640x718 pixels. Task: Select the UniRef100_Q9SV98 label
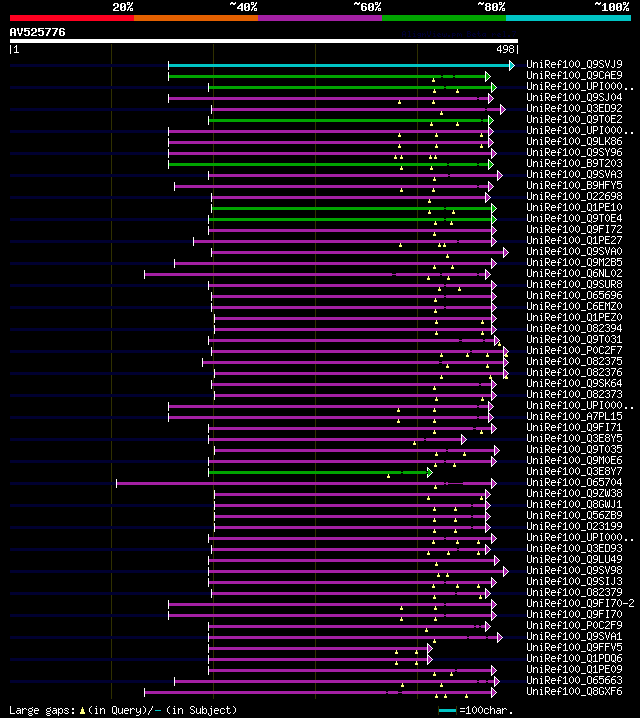pyautogui.click(x=574, y=570)
